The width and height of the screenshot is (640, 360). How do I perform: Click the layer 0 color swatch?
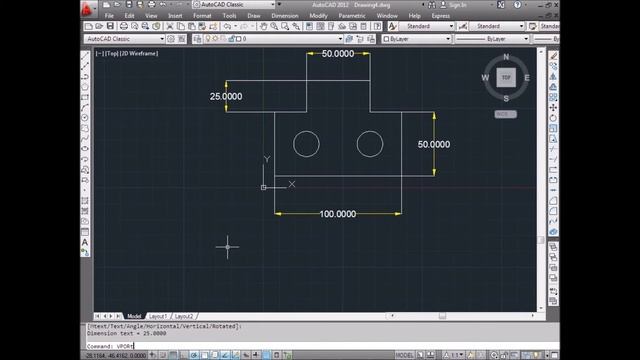pos(239,39)
